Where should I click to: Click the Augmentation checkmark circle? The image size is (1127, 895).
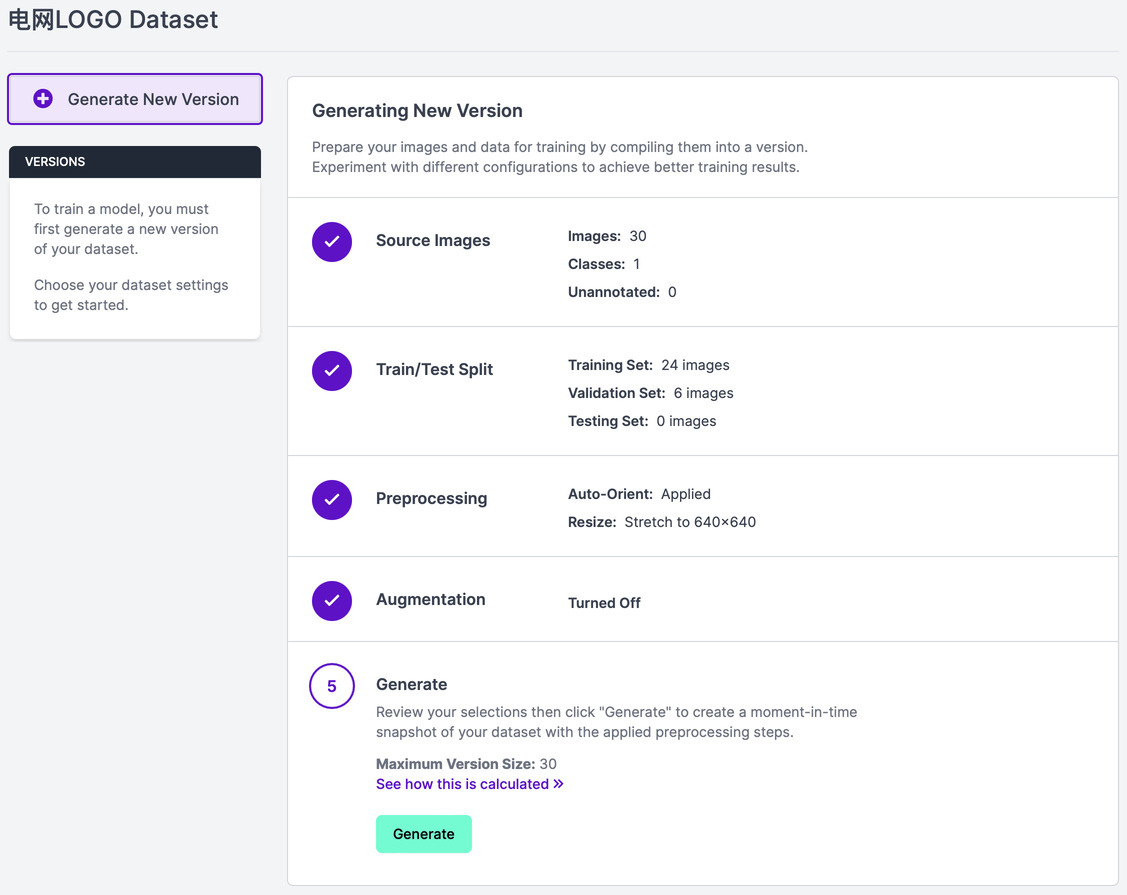pyautogui.click(x=332, y=601)
